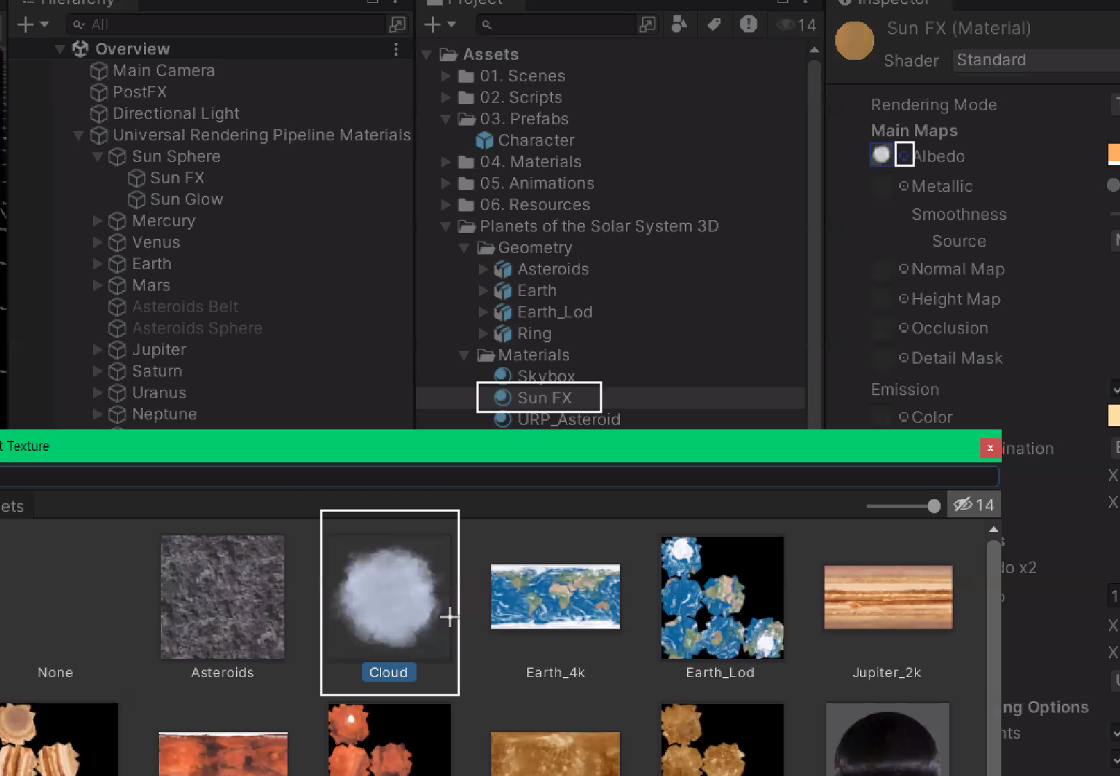Collapse Universal Rendering Pipeline Materials object
This screenshot has height=776, width=1120.
79,135
